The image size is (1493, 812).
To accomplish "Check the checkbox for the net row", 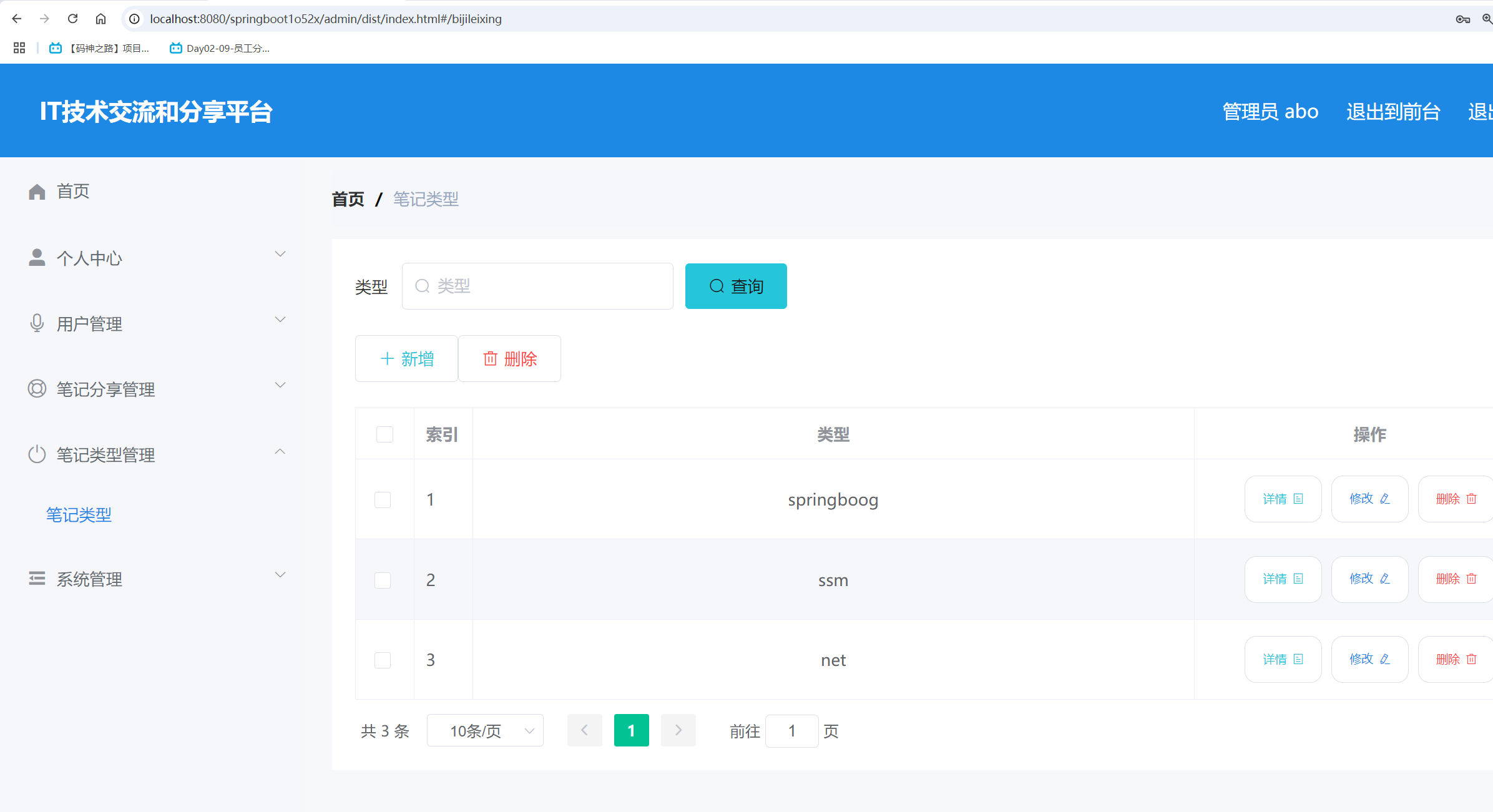I will point(383,660).
